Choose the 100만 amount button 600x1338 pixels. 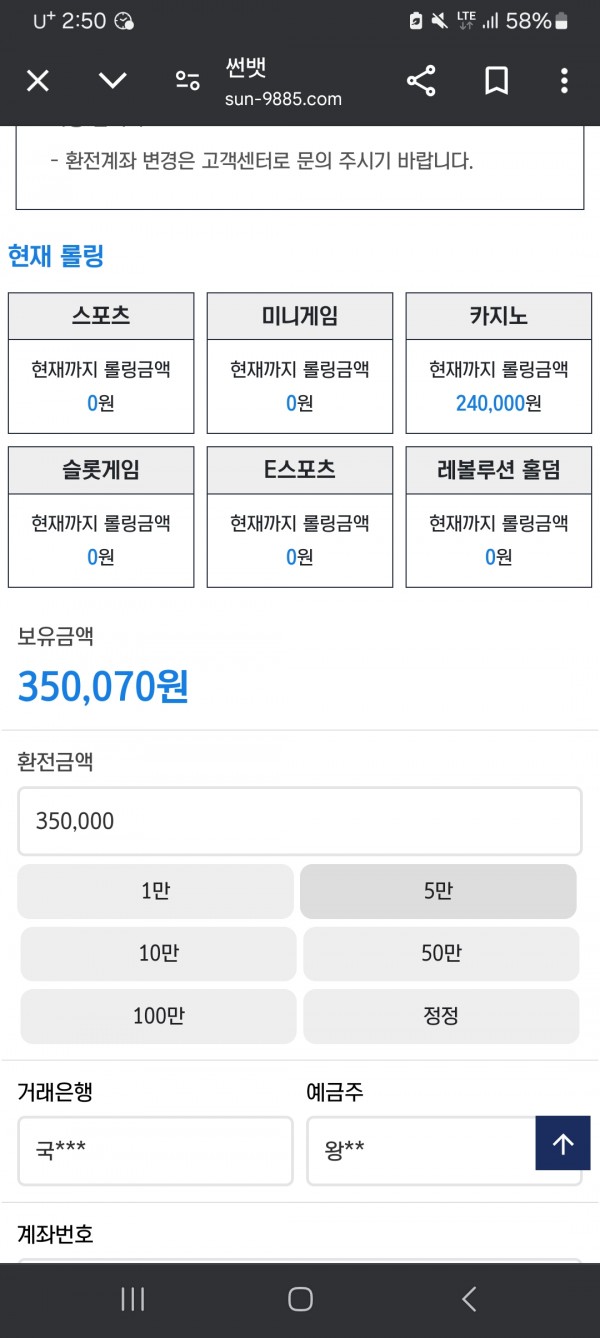[158, 1017]
